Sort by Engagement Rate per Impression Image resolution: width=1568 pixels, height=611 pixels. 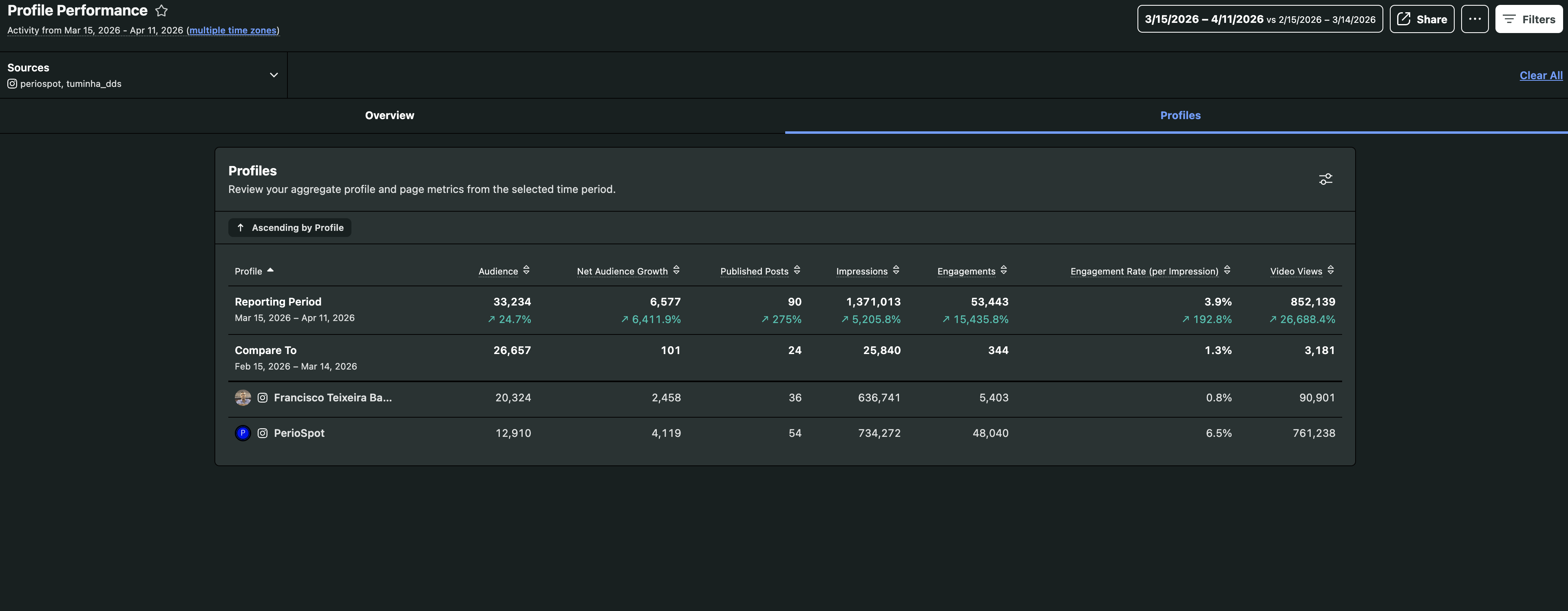(x=1226, y=270)
